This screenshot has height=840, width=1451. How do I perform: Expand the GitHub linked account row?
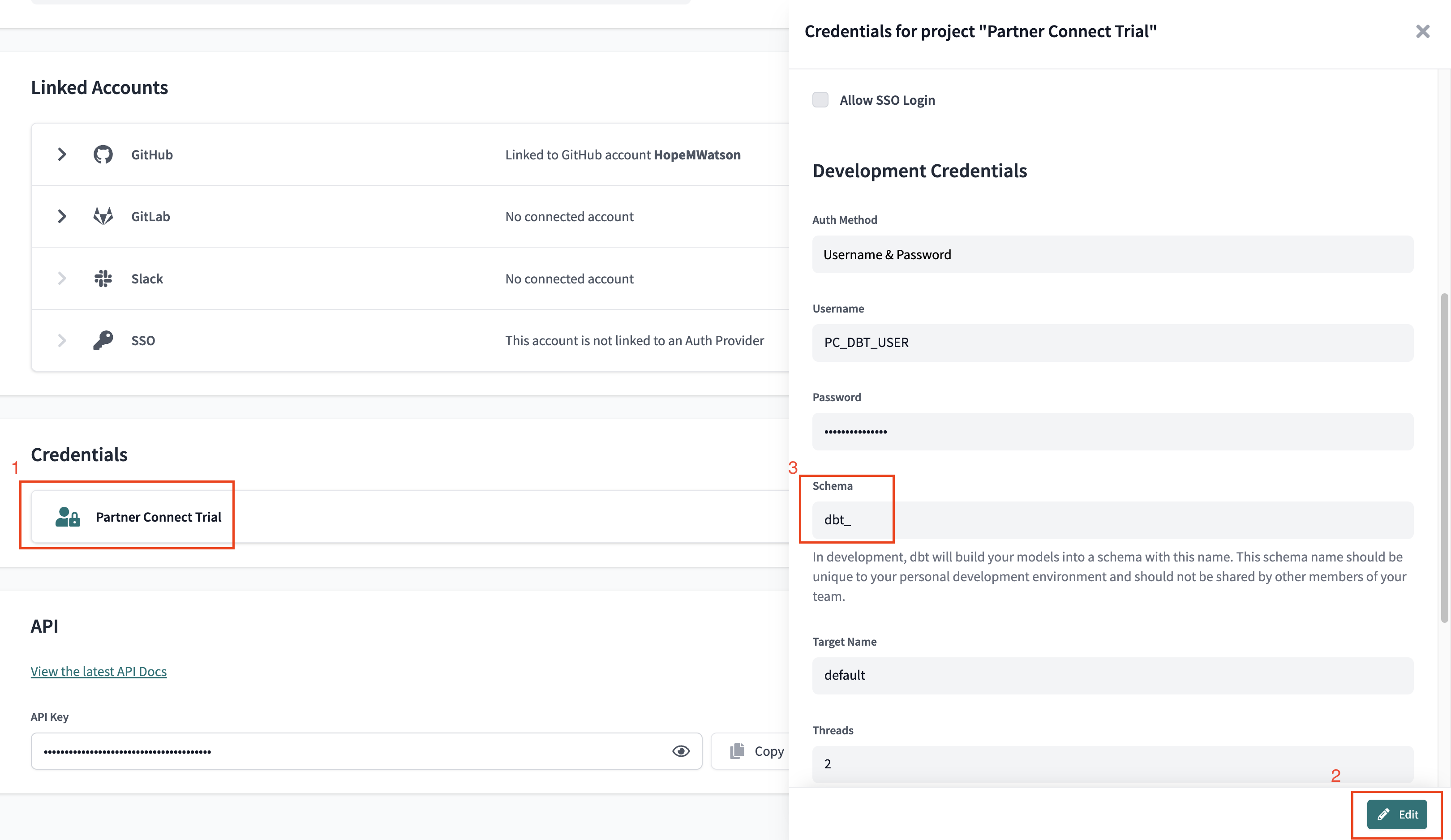click(x=61, y=154)
